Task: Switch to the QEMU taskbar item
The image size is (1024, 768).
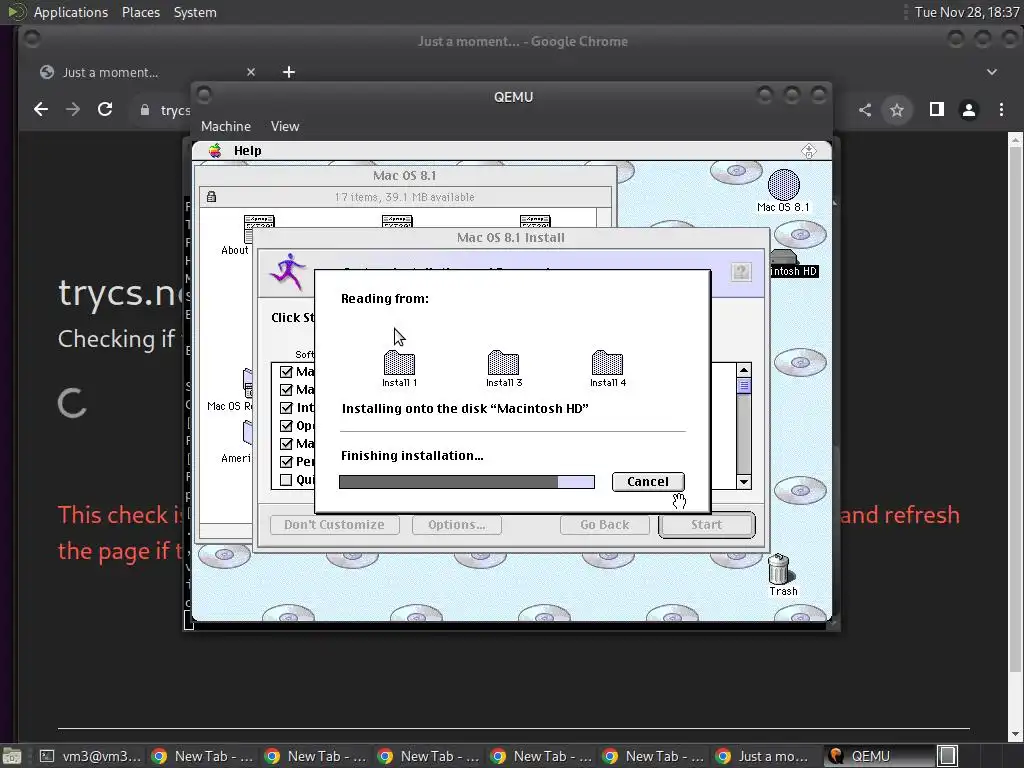Action: coord(879,756)
